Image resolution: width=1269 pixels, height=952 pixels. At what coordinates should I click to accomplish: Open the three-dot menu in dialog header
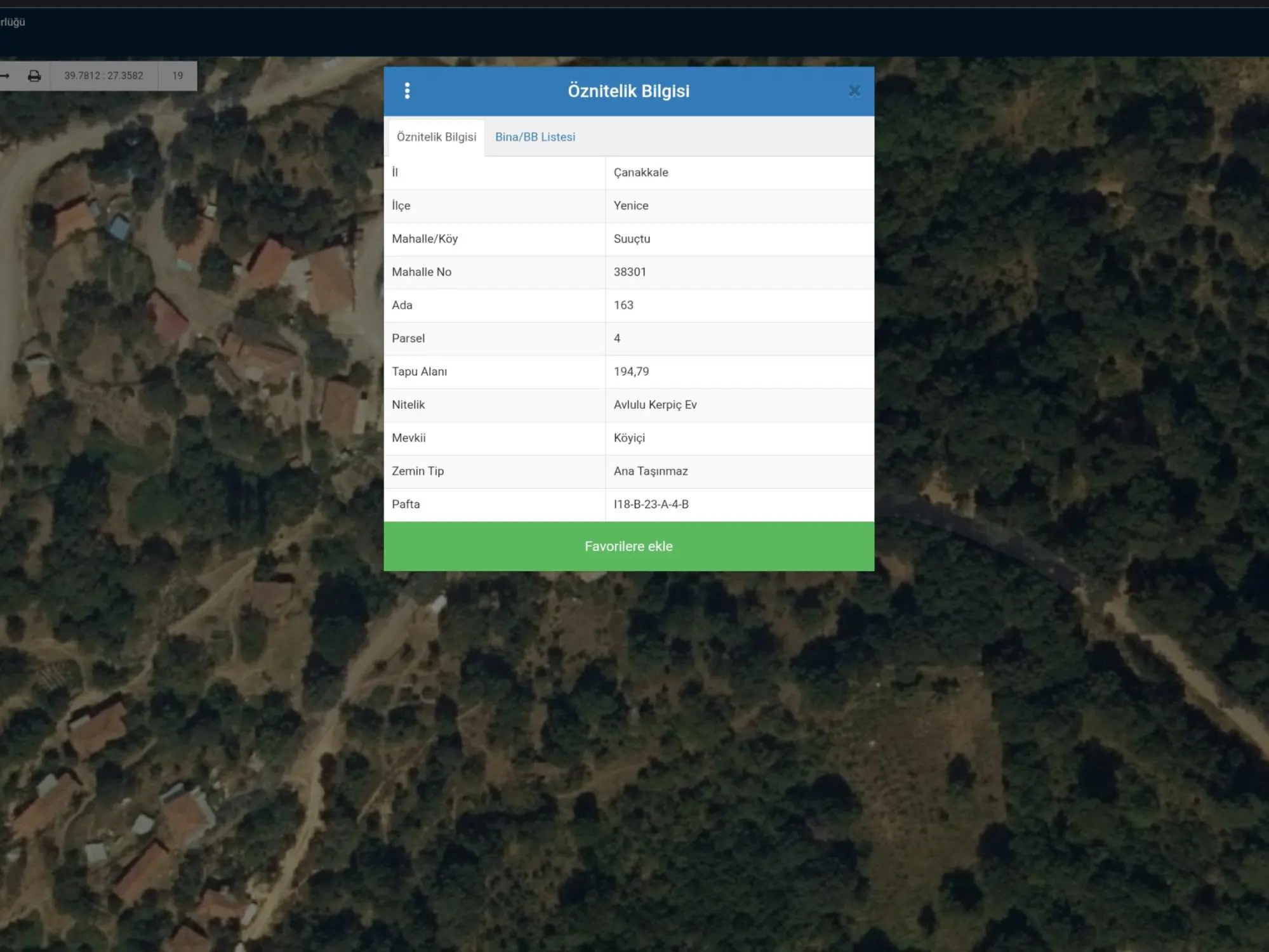tap(408, 91)
